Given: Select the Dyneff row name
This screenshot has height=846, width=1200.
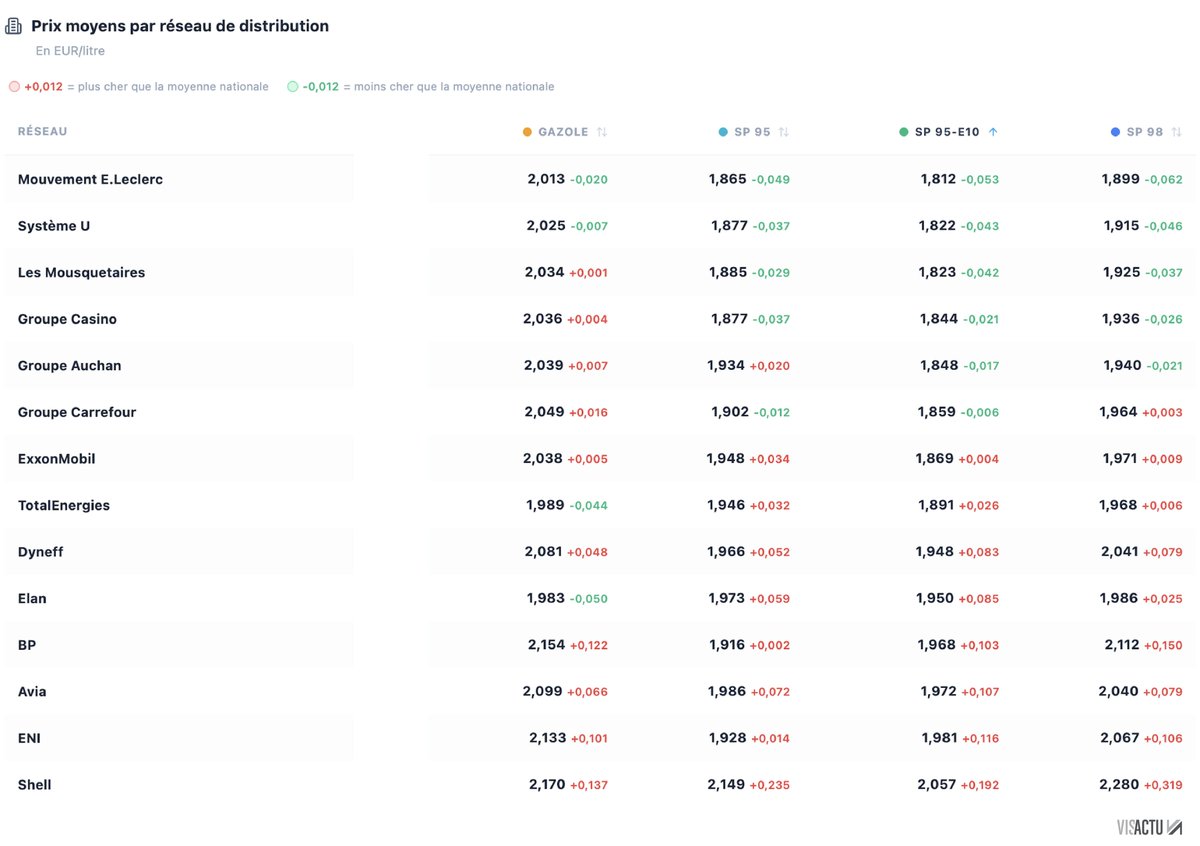Looking at the screenshot, I should pyautogui.click(x=41, y=552).
